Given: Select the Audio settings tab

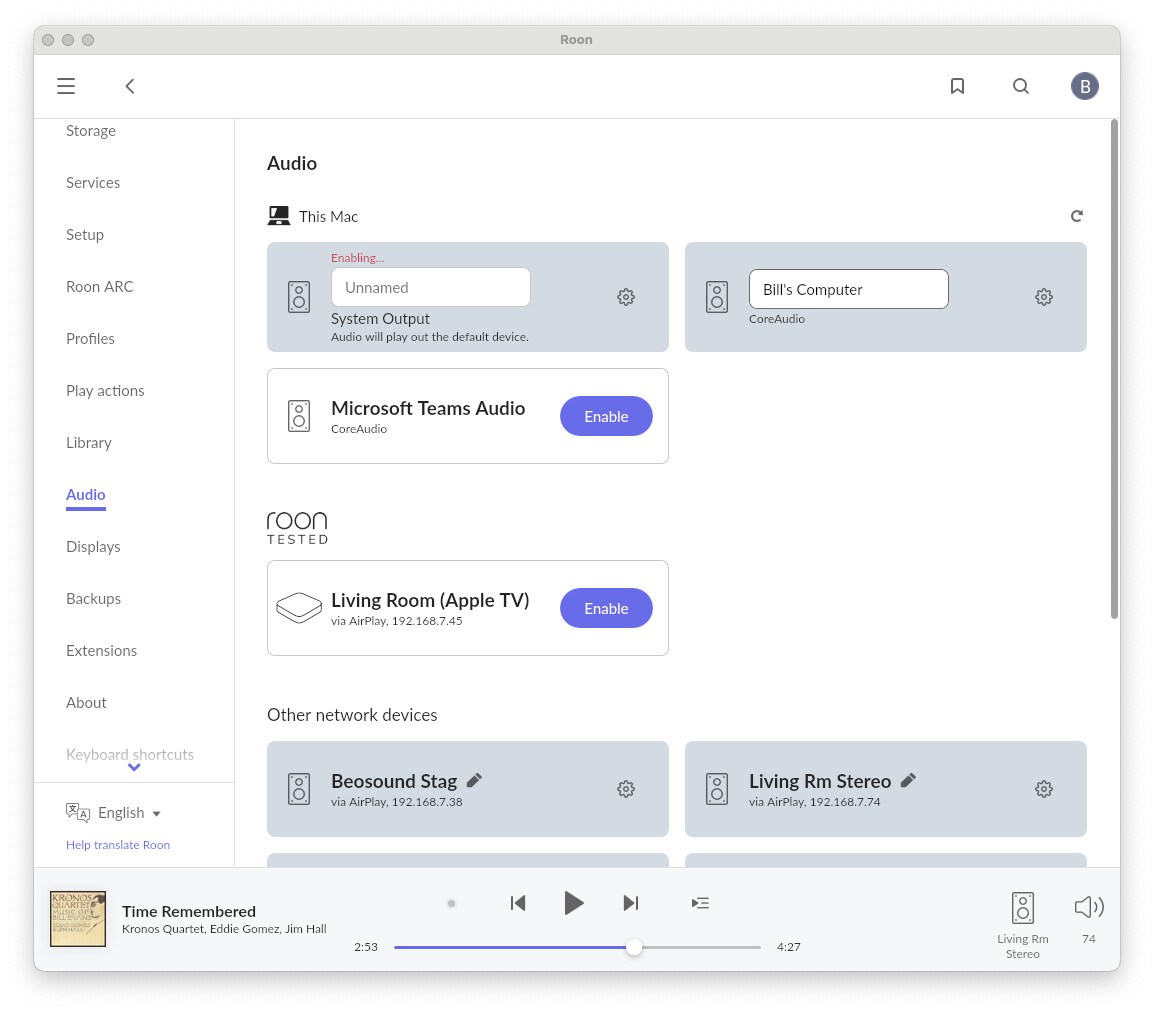Looking at the screenshot, I should pos(85,495).
